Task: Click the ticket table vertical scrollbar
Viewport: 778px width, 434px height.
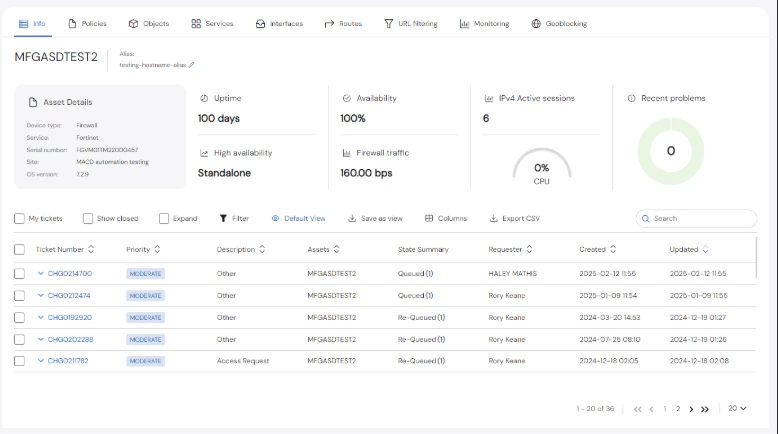Action: 756,257
